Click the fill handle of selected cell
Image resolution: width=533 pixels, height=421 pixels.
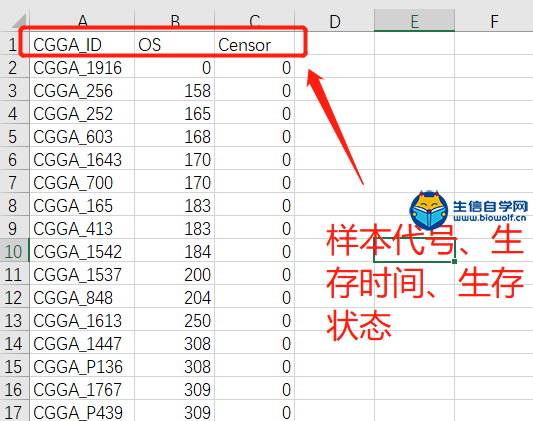coord(454,261)
